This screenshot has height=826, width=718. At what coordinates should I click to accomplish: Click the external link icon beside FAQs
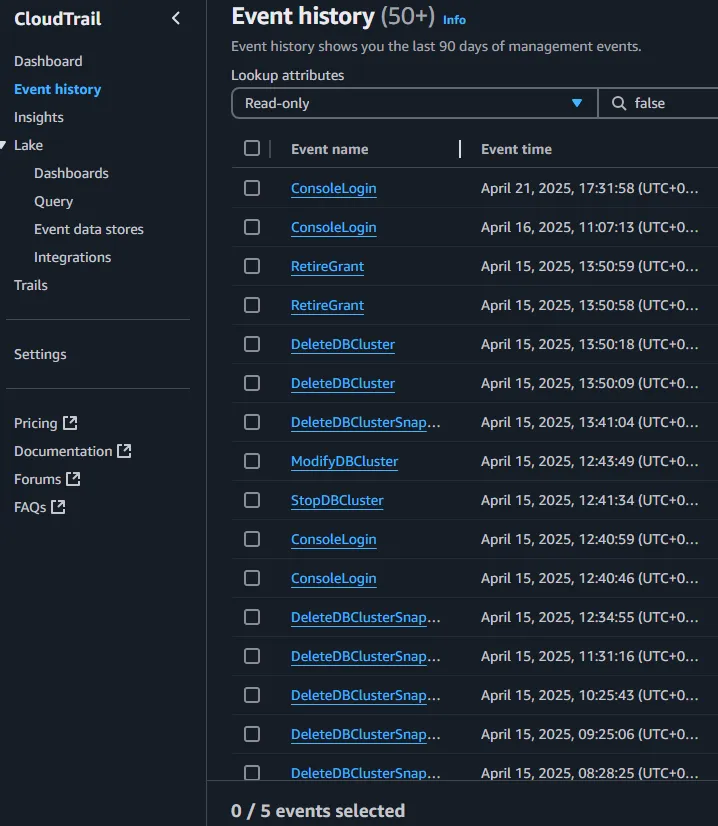click(x=58, y=507)
